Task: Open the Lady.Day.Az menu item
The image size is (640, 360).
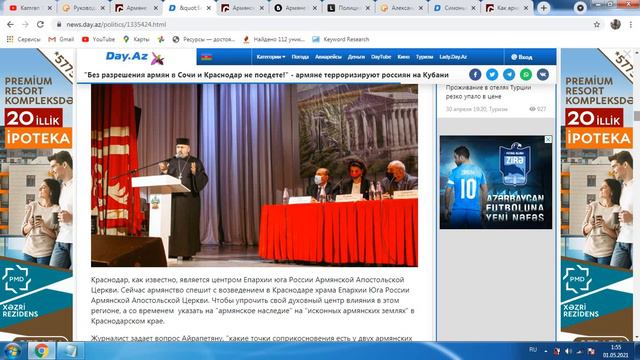Action: (453, 57)
